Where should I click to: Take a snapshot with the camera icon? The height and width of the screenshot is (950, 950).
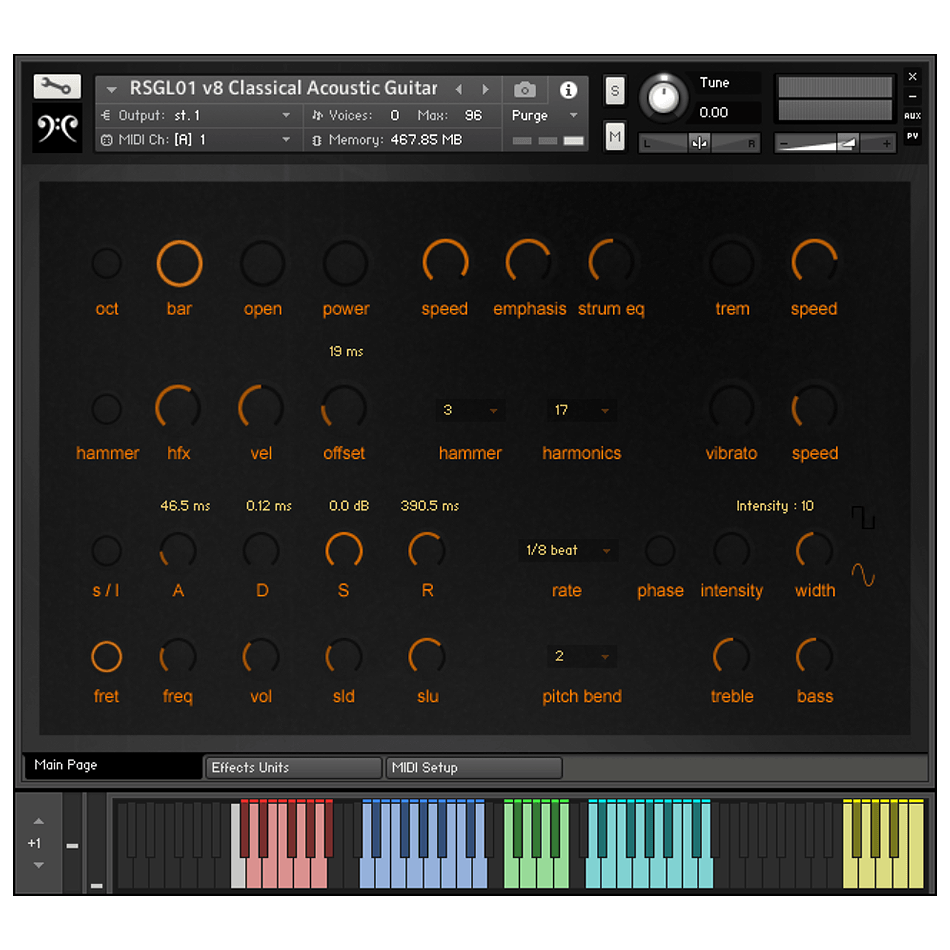[525, 90]
